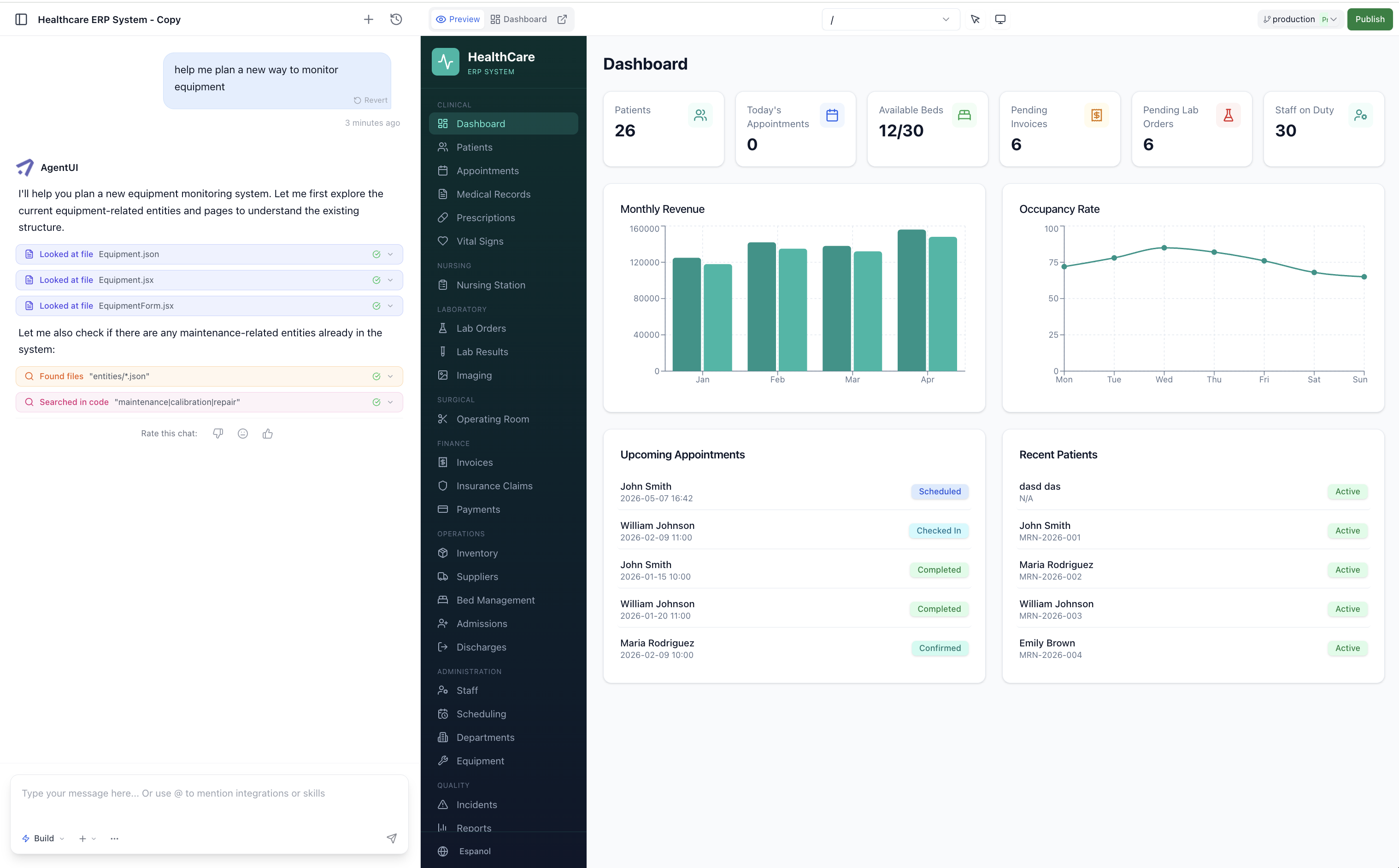The width and height of the screenshot is (1399, 868).
Task: Expand the Equipment.json file step
Action: click(390, 254)
